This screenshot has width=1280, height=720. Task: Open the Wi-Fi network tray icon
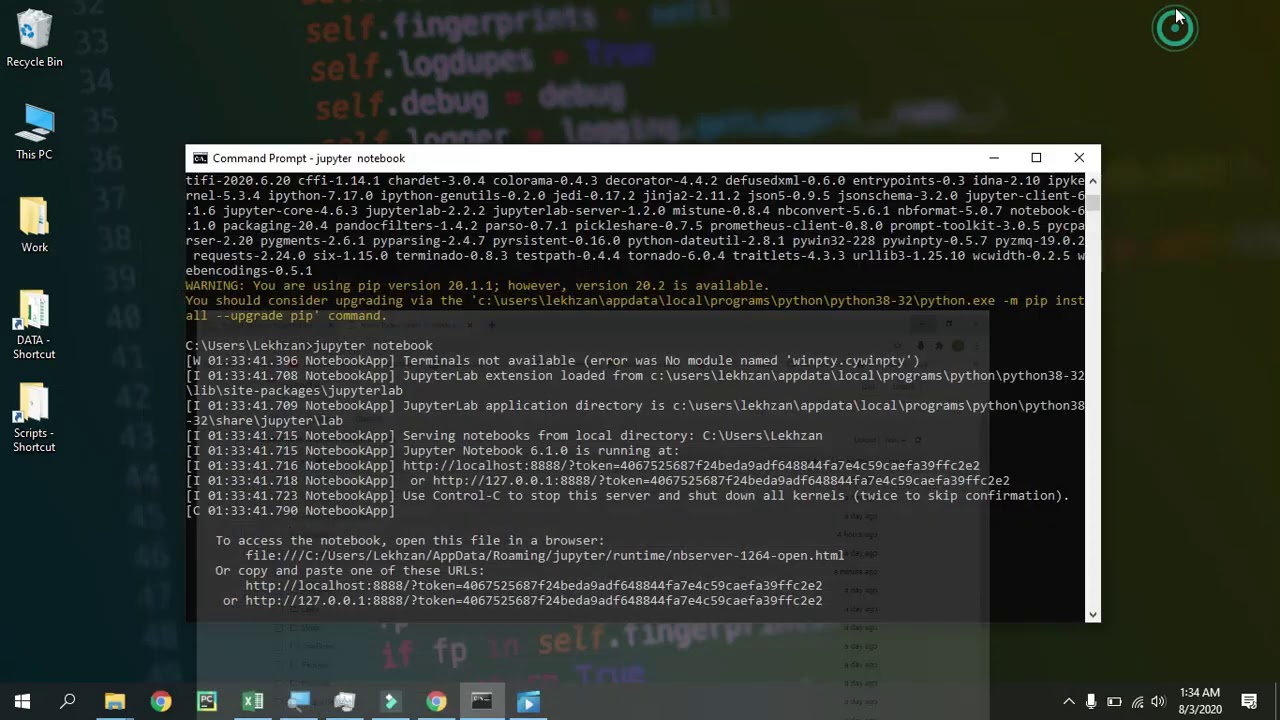pos(1137,702)
